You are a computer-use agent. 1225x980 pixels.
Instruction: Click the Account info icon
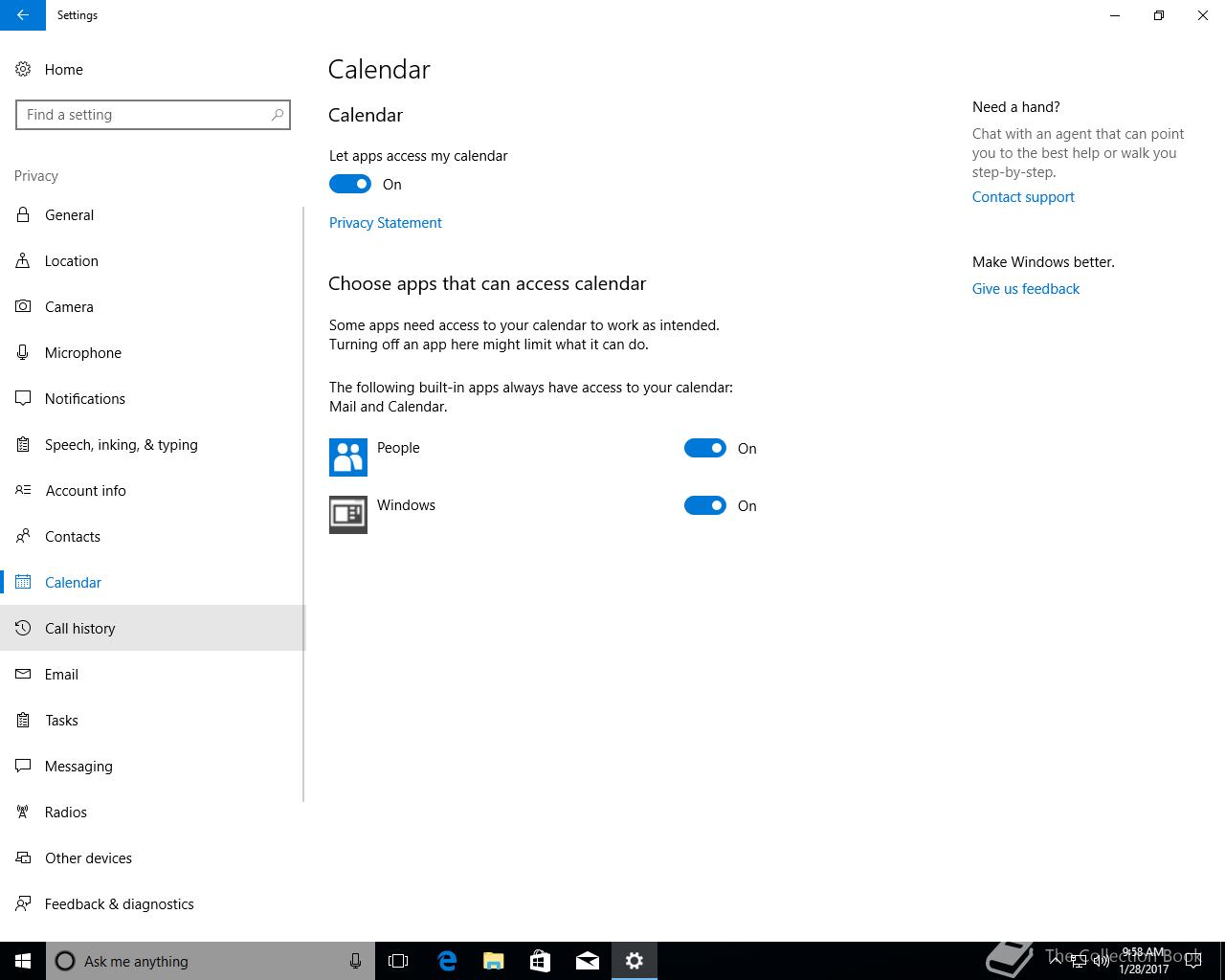(23, 490)
